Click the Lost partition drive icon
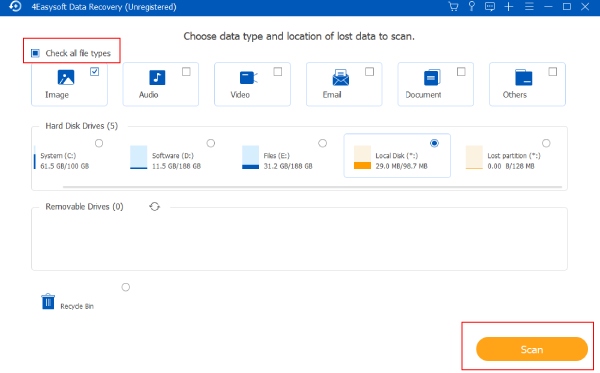This screenshot has height=373, width=600. coord(474,157)
